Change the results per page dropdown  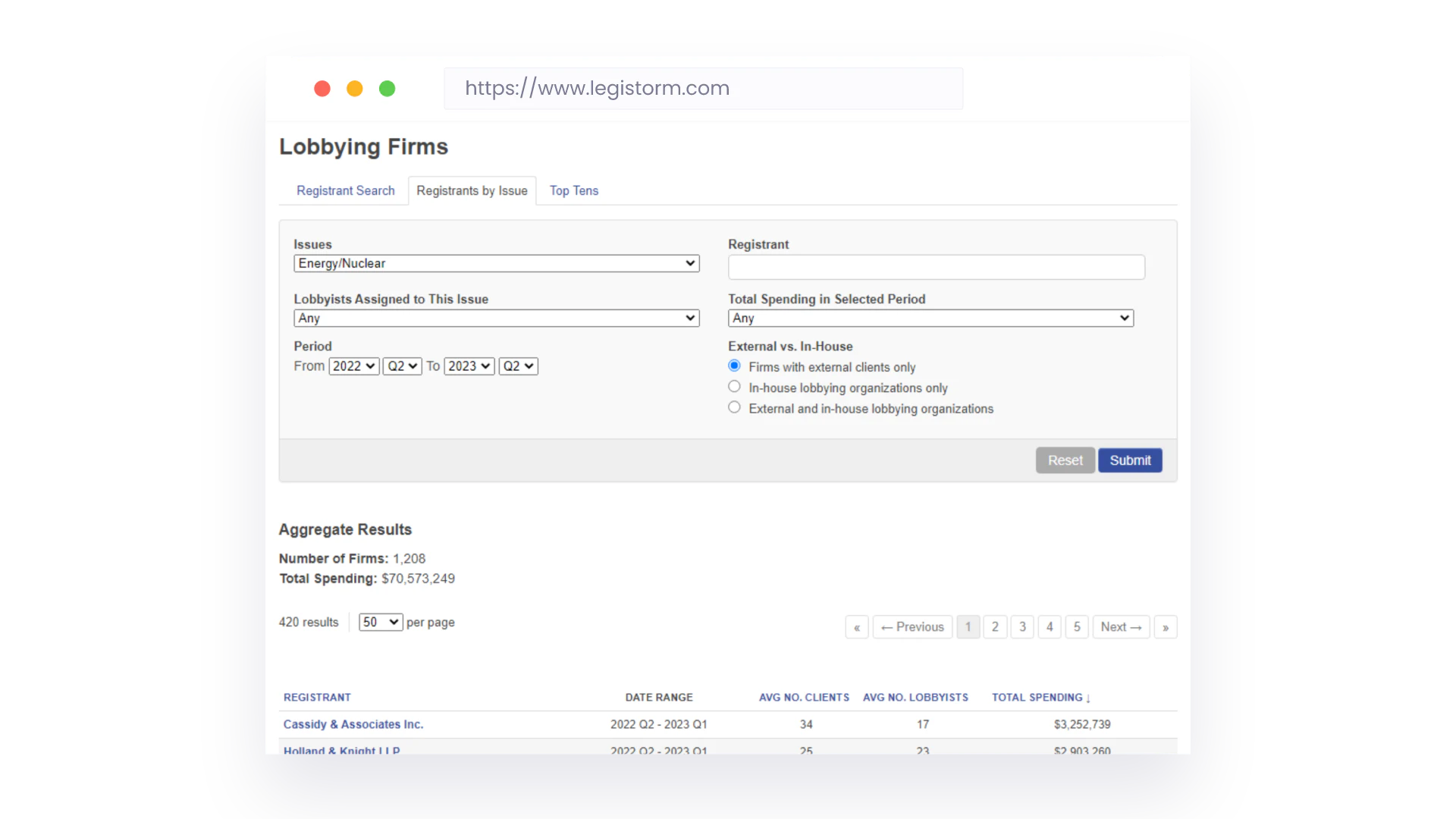coord(380,622)
